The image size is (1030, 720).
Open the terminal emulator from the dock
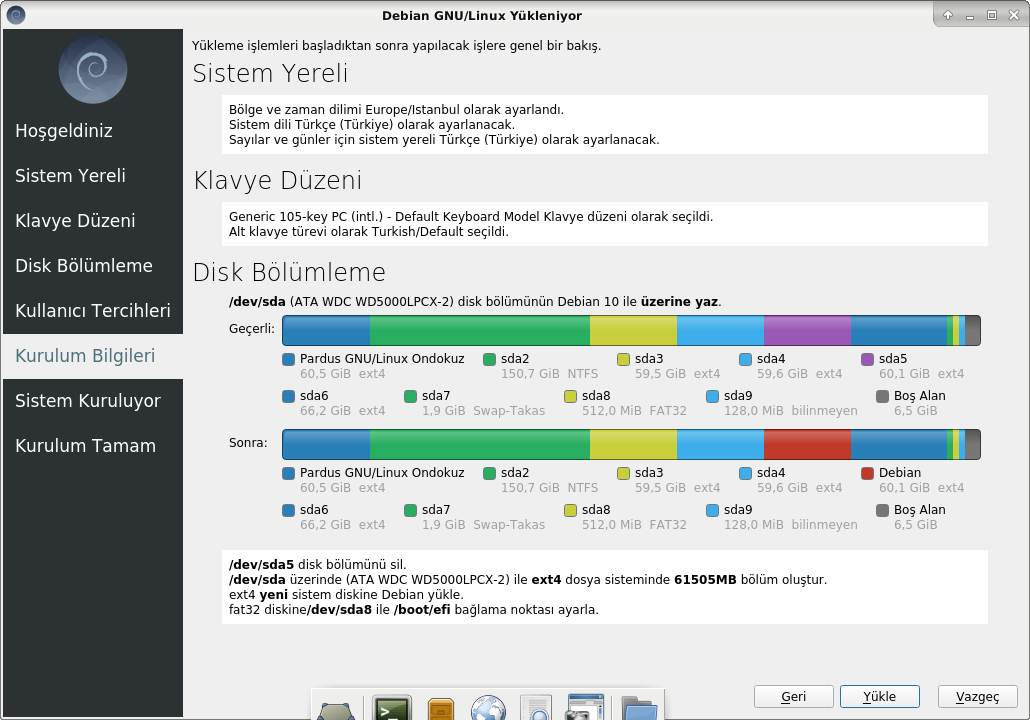[392, 708]
